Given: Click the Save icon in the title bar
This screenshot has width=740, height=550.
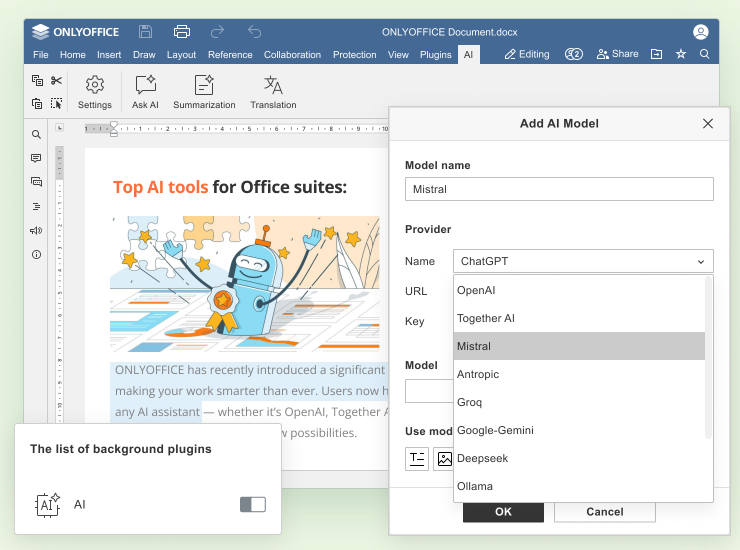Looking at the screenshot, I should (x=145, y=32).
